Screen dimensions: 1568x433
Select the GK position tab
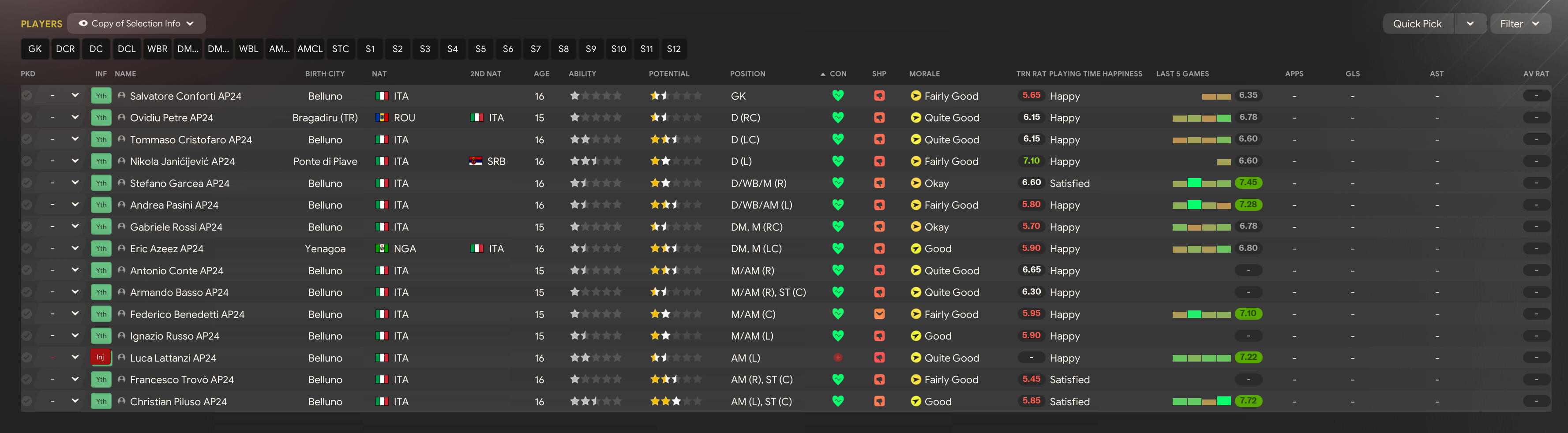(x=35, y=49)
